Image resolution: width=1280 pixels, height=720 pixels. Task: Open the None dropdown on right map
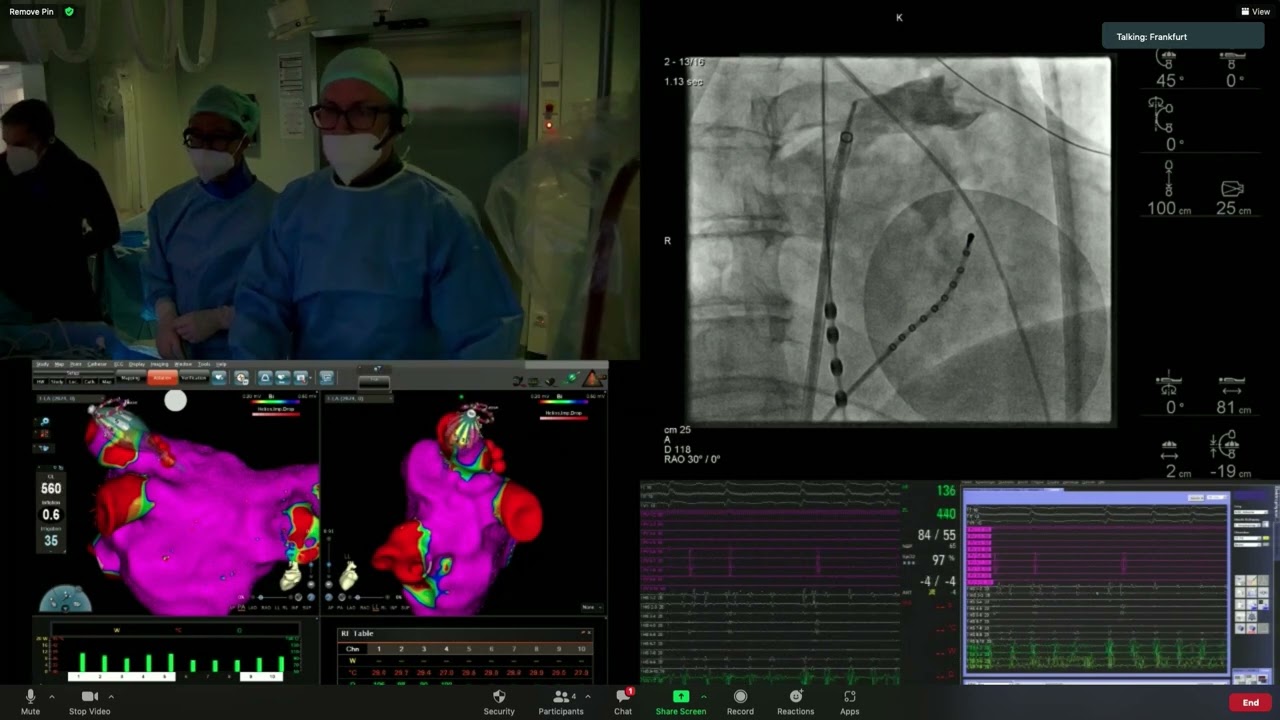592,607
